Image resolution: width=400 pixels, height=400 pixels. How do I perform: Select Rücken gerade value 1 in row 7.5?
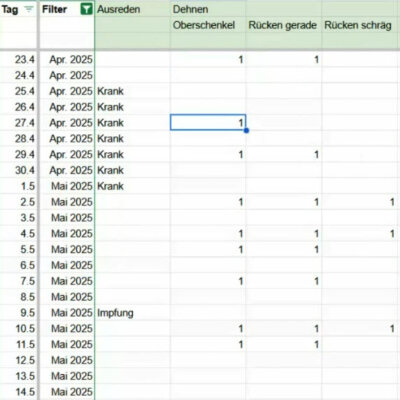(284, 281)
